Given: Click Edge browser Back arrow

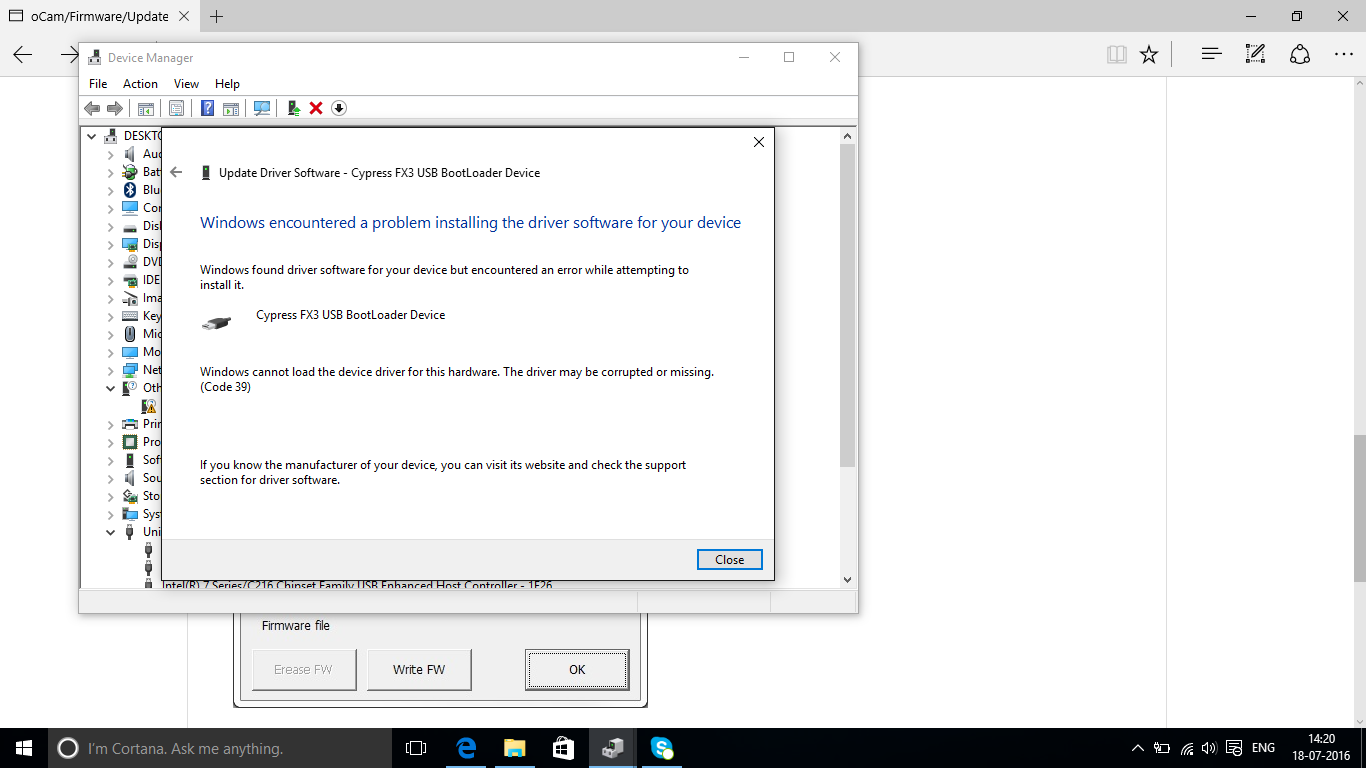Looking at the screenshot, I should point(22,55).
